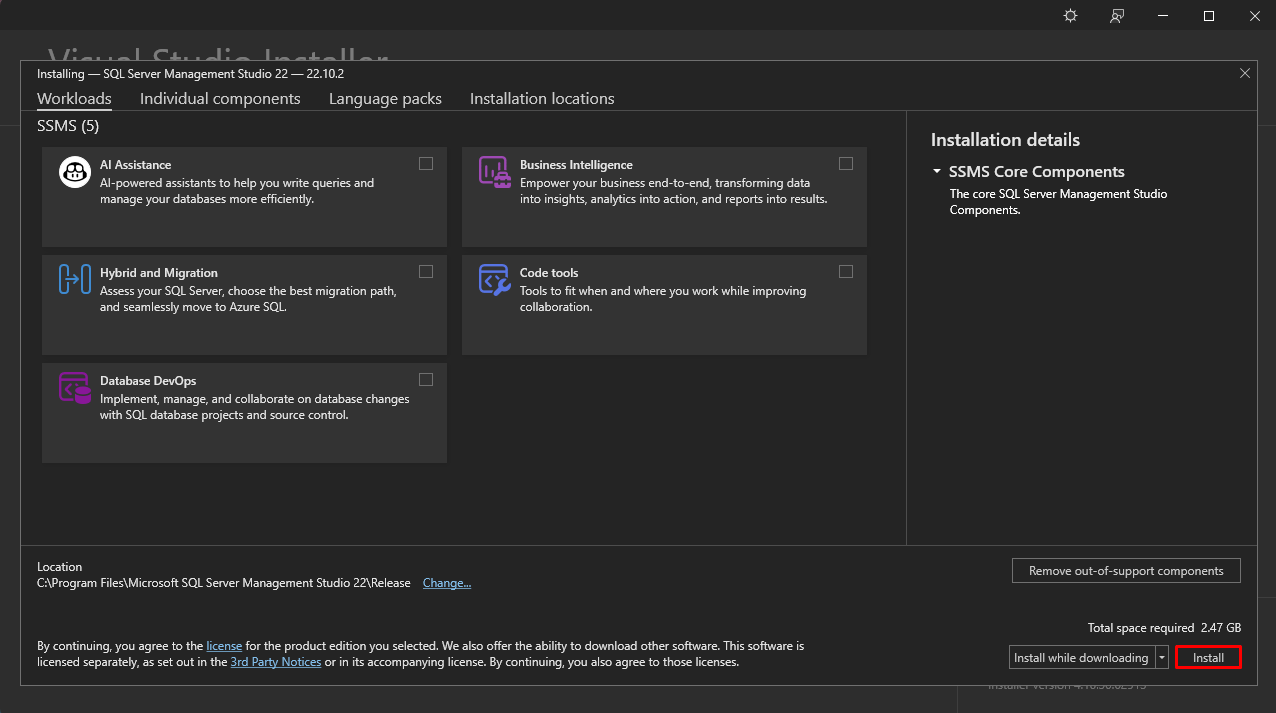The height and width of the screenshot is (713, 1276).
Task: Check the Business Intelligence workload
Action: pos(846,164)
